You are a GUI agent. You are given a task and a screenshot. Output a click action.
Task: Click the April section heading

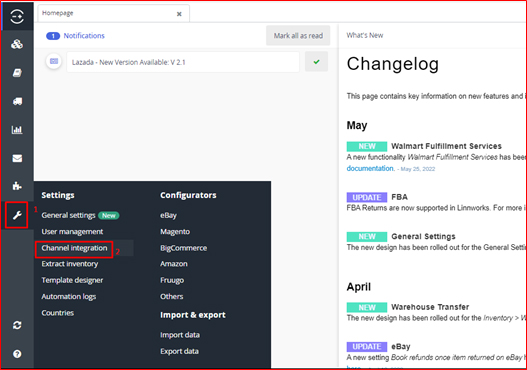click(359, 287)
